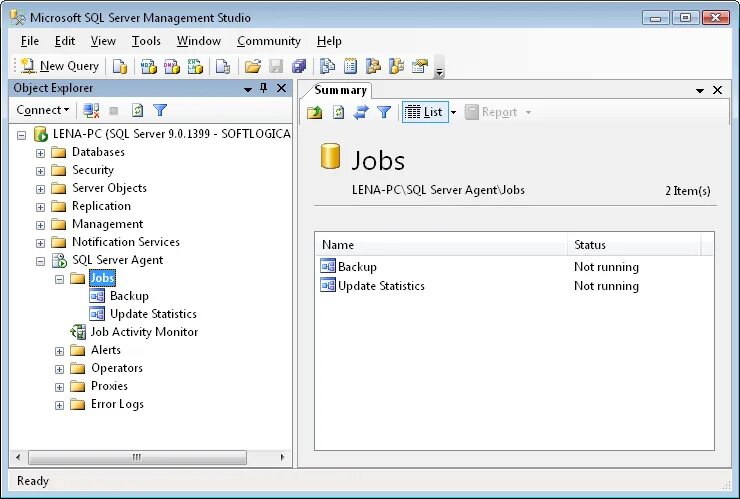Click the Analysis Services MDX Query icon
The height and width of the screenshot is (499, 740).
pos(149,66)
